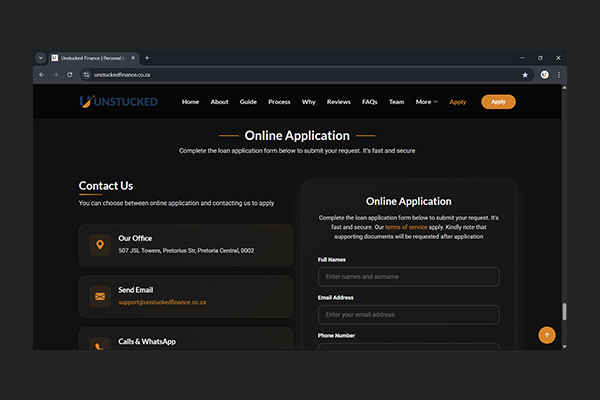Image resolution: width=600 pixels, height=400 pixels.
Task: Reload the page with refresh icon
Action: click(x=70, y=75)
